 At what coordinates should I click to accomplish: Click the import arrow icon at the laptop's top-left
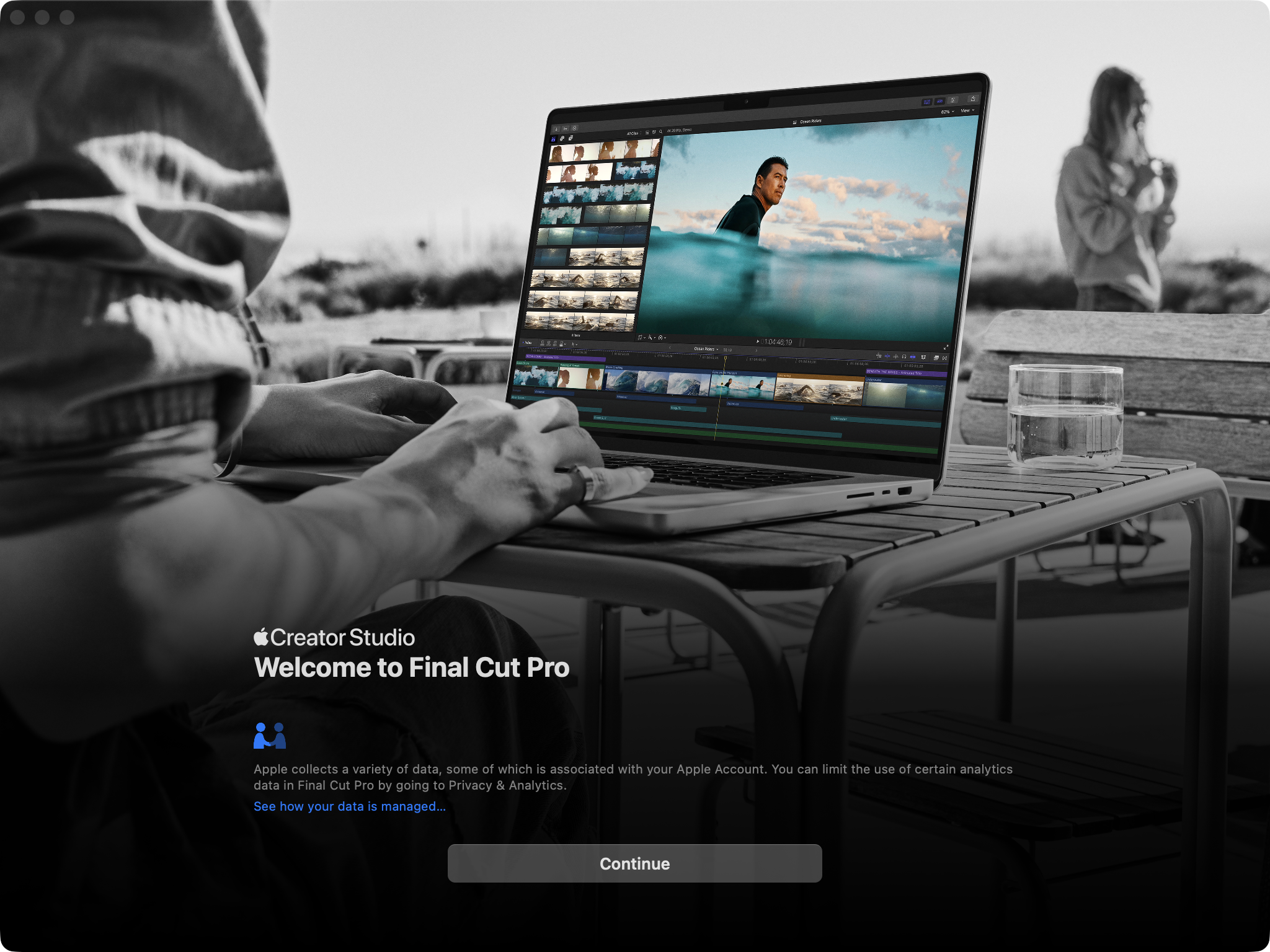click(x=556, y=129)
